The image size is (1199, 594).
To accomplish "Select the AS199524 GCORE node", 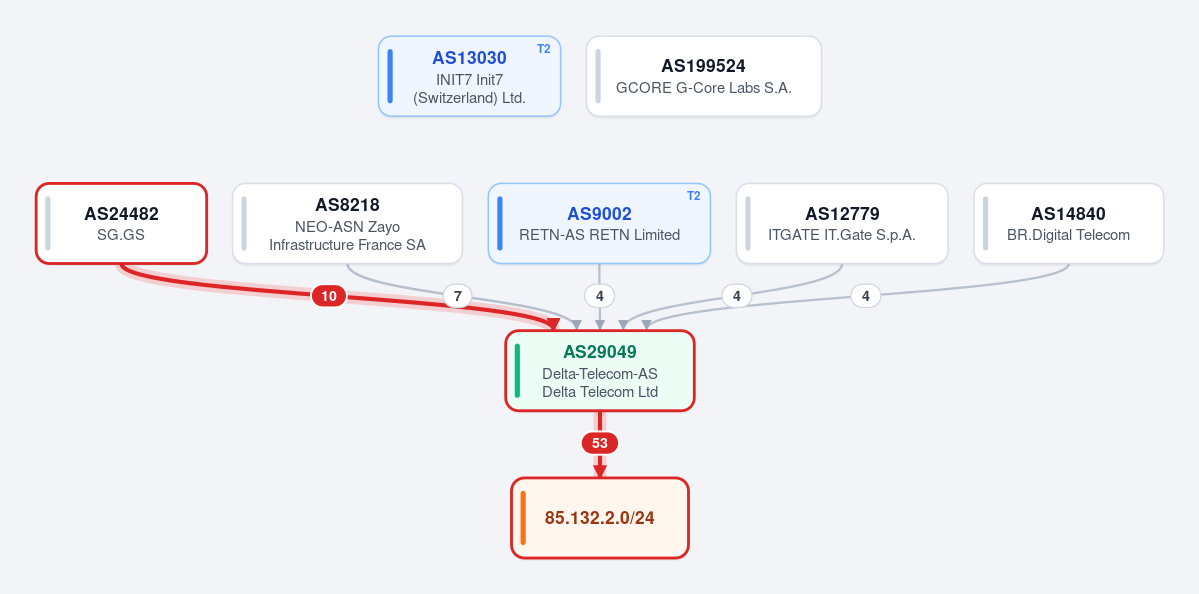I will 703,76.
